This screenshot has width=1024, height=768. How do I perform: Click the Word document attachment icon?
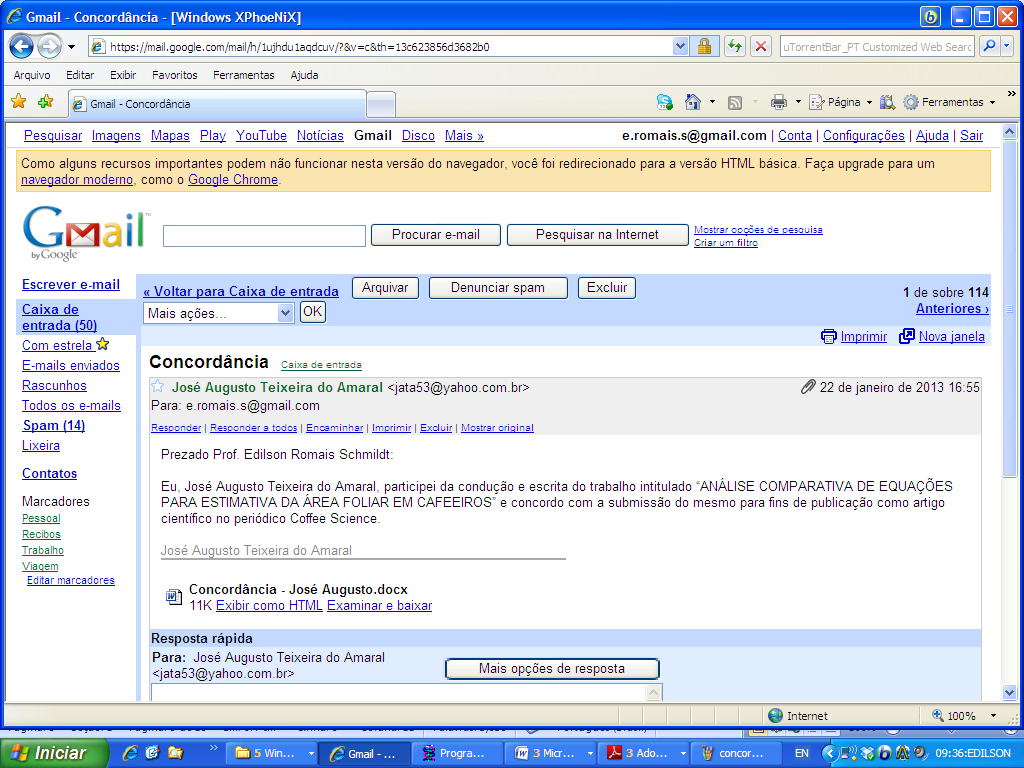(174, 597)
